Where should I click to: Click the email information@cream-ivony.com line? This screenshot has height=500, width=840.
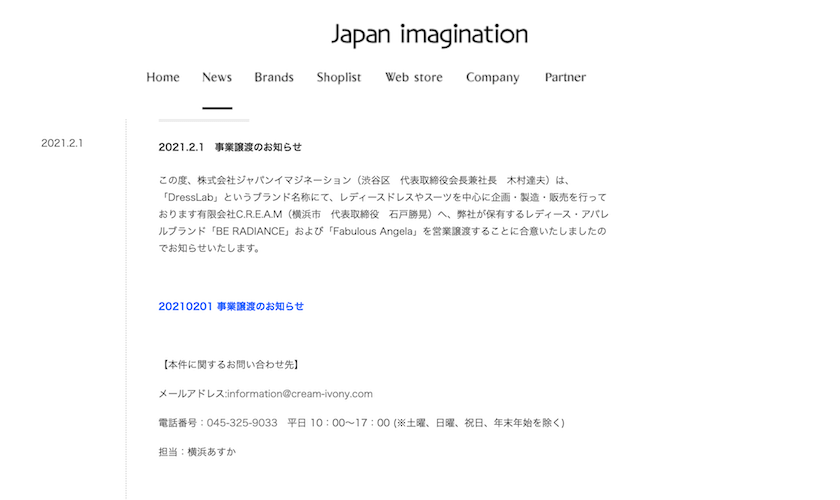[265, 394]
